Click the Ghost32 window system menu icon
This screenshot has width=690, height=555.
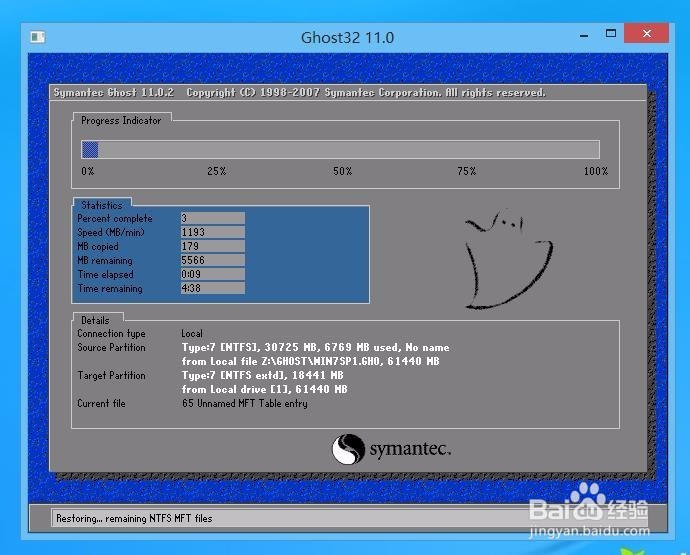point(38,37)
